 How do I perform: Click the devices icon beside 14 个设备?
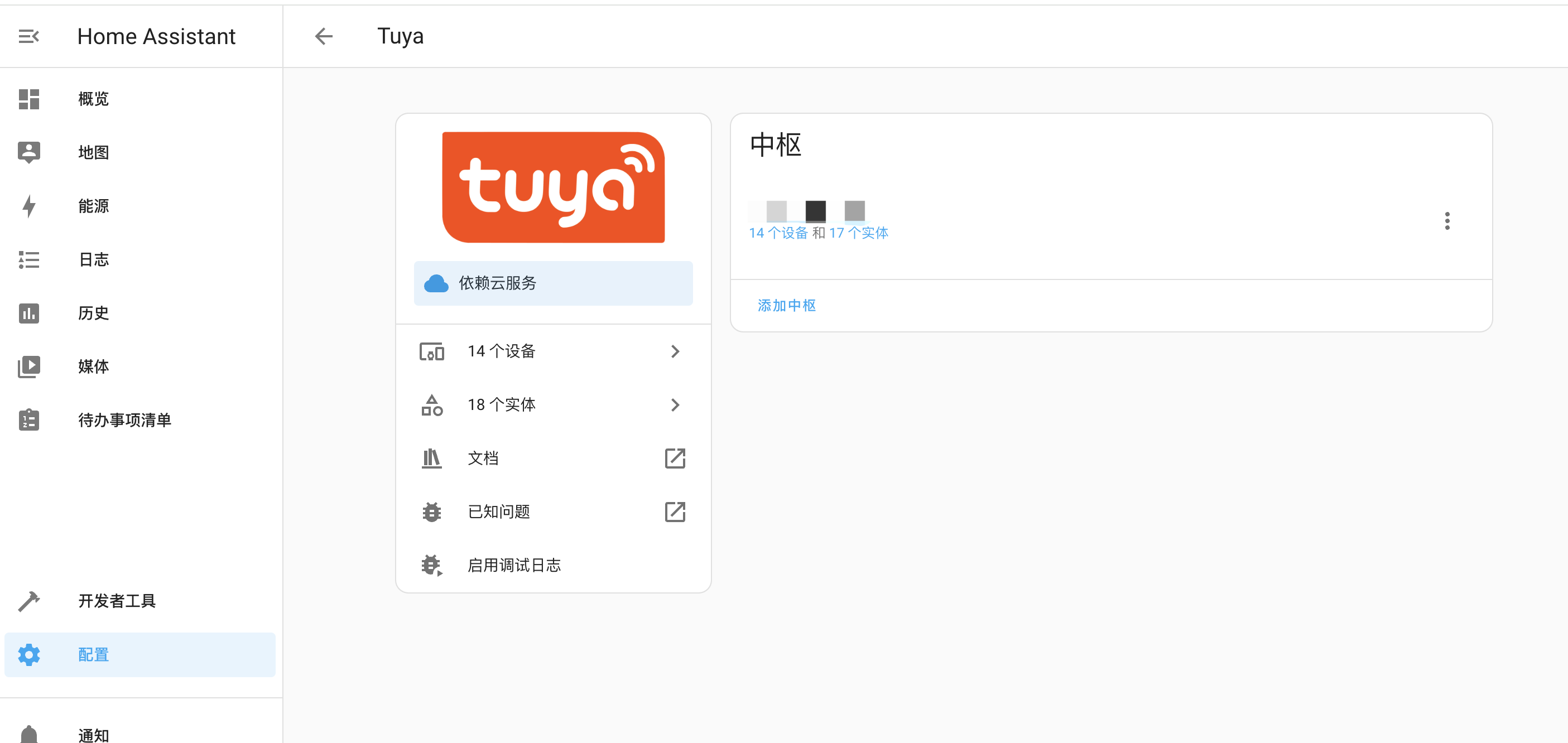pyautogui.click(x=431, y=352)
